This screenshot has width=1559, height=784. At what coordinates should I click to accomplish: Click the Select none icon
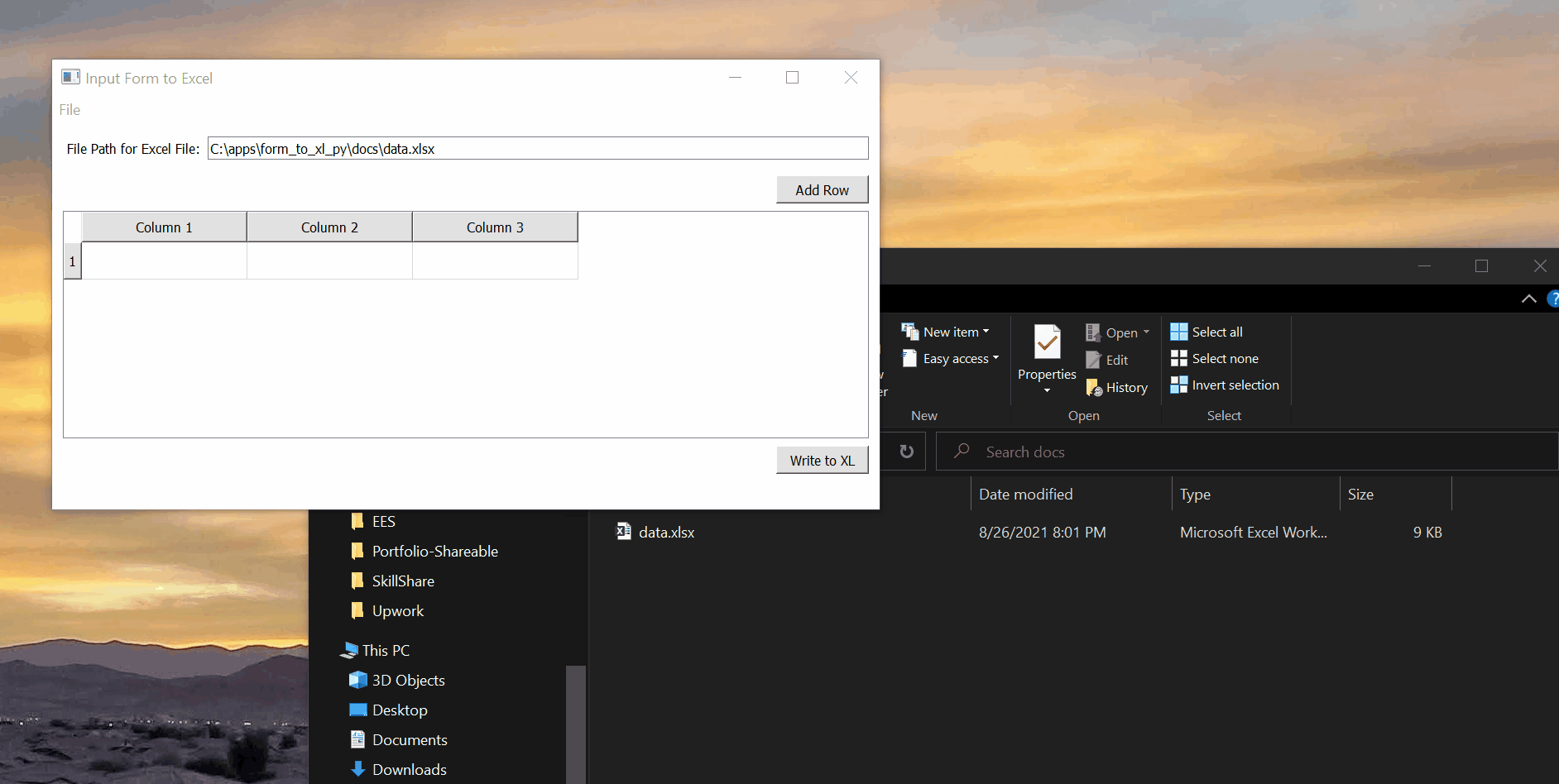tap(1178, 358)
